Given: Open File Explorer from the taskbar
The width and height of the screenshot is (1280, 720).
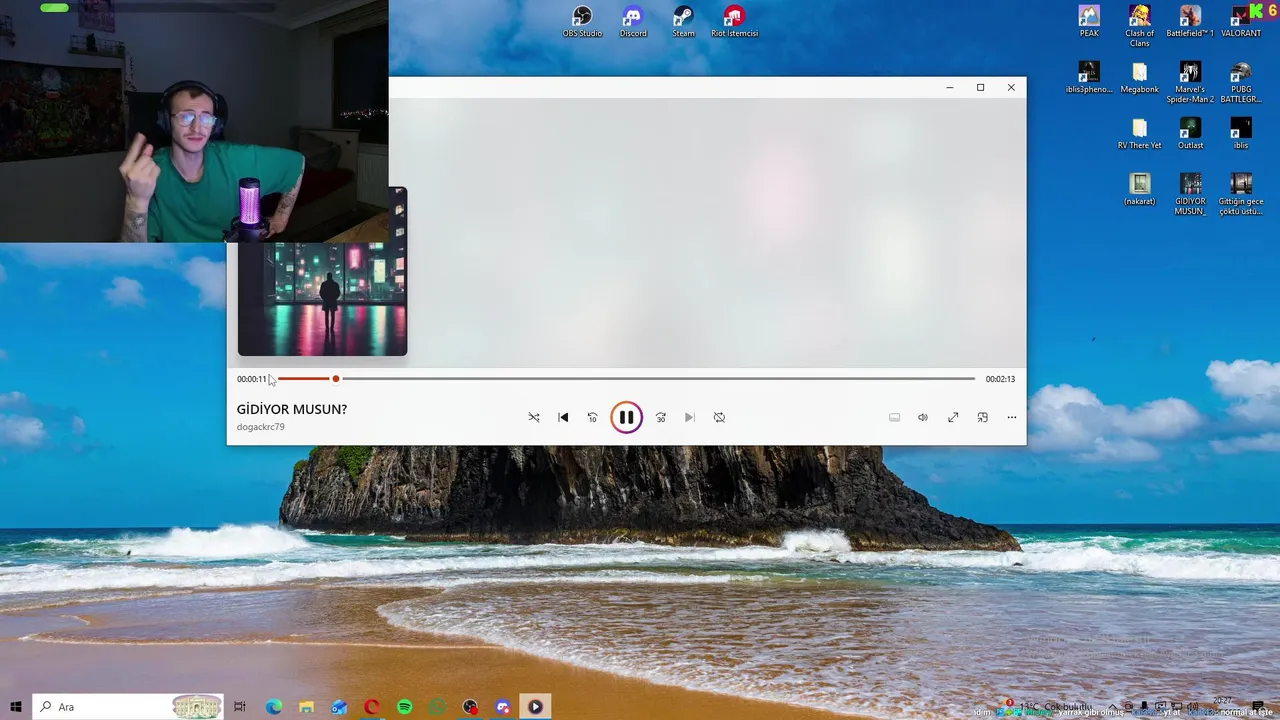Looking at the screenshot, I should [306, 707].
